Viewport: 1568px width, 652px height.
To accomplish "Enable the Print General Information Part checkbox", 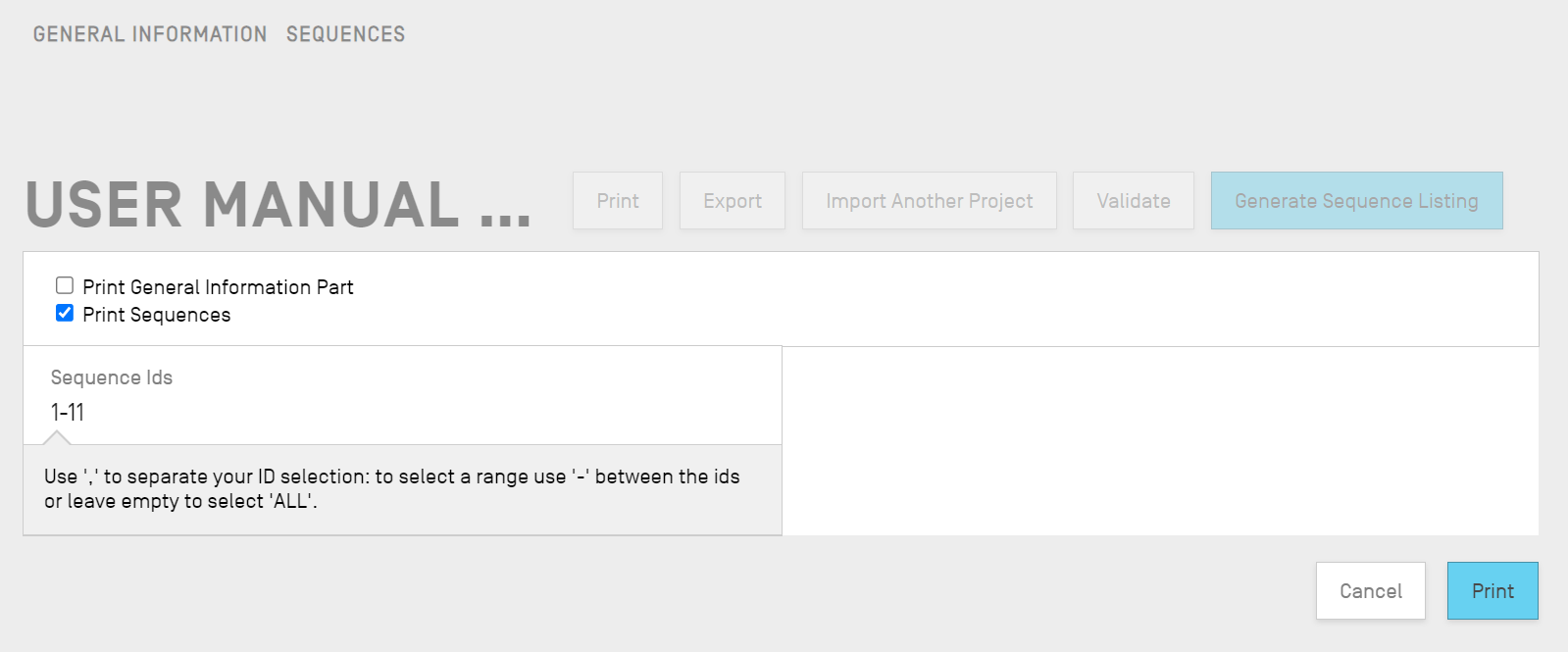I will tap(65, 285).
